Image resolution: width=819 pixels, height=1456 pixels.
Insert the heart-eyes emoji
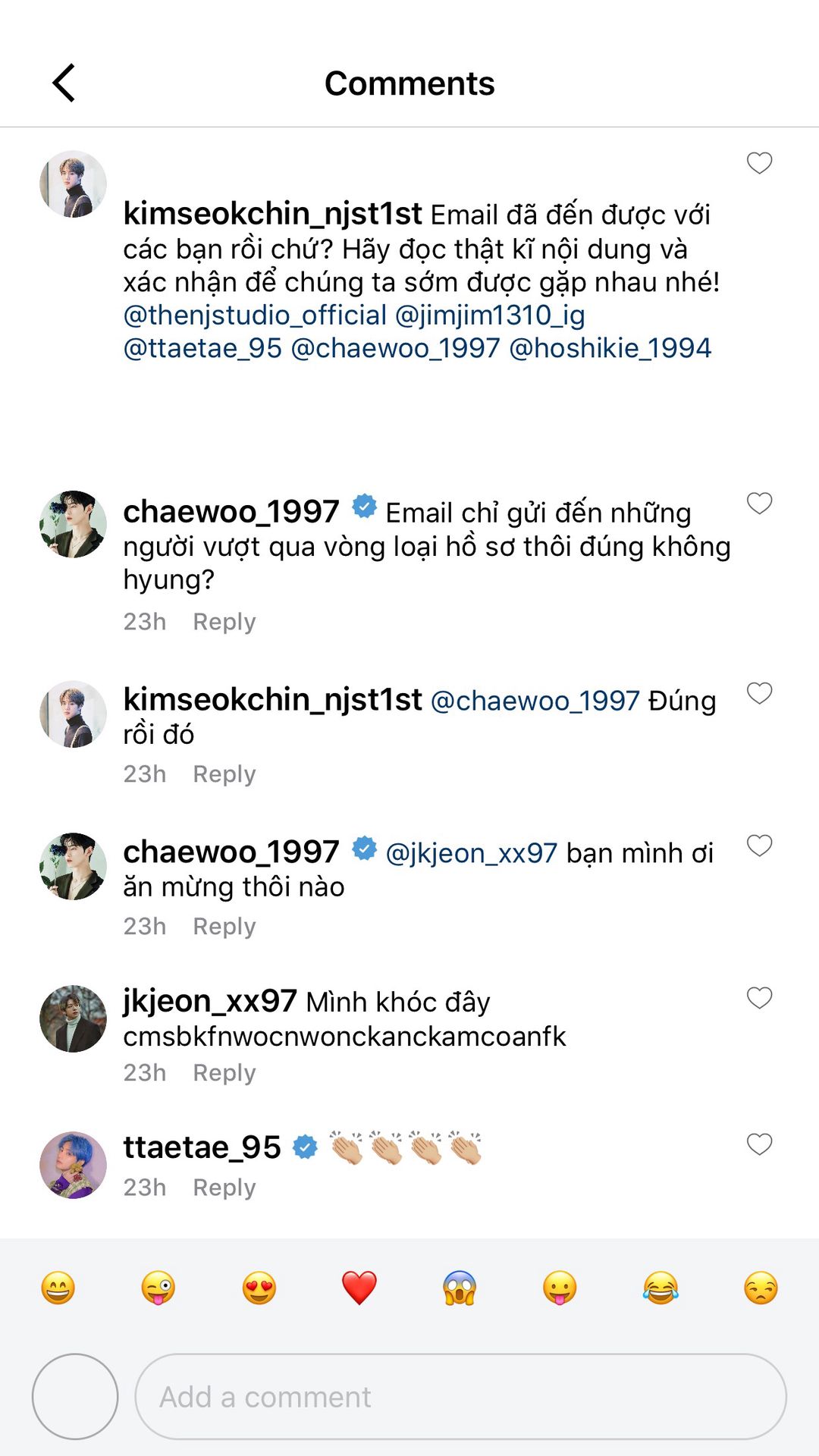(259, 1288)
